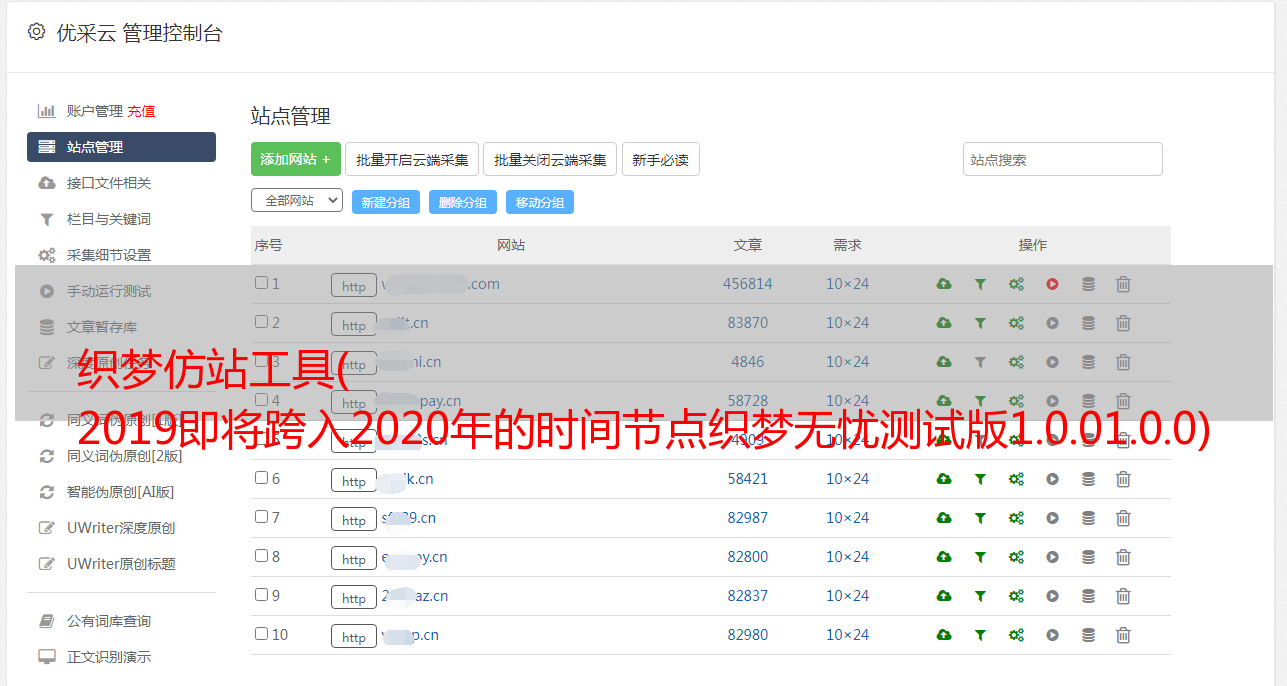
Task: Check the box for site number 8
Action: pos(261,556)
